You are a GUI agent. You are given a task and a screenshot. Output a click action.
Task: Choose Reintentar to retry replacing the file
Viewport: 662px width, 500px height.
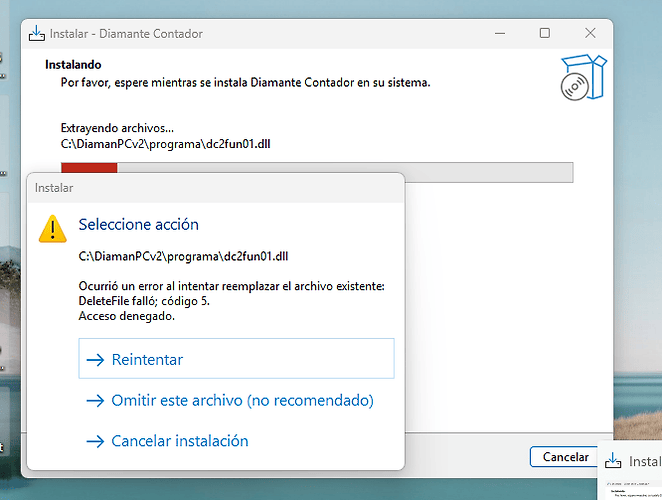236,359
